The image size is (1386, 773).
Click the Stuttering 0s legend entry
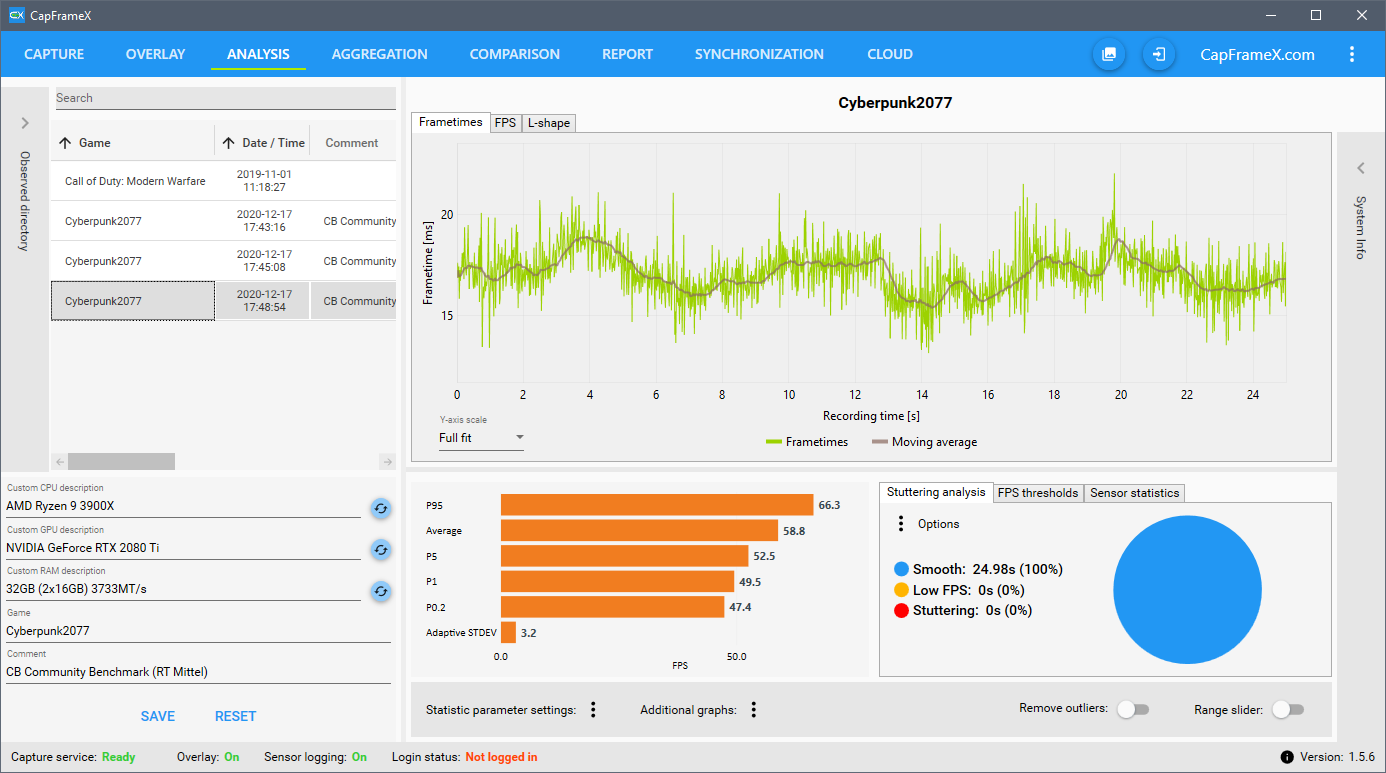[x=964, y=610]
